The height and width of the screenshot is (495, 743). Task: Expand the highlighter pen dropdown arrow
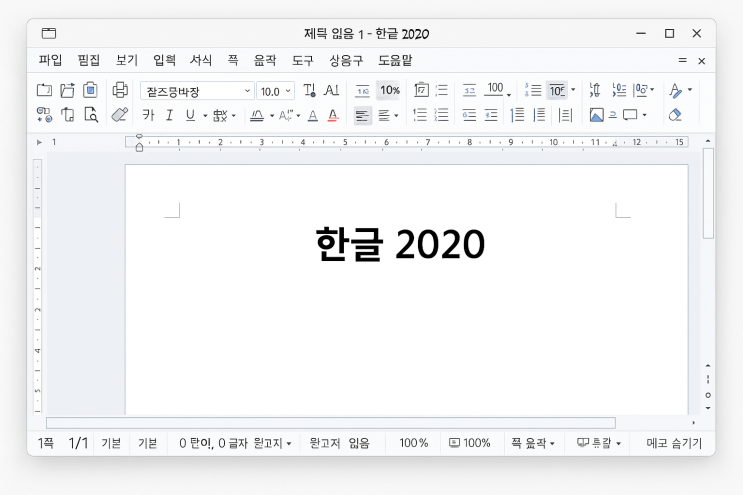click(x=690, y=90)
